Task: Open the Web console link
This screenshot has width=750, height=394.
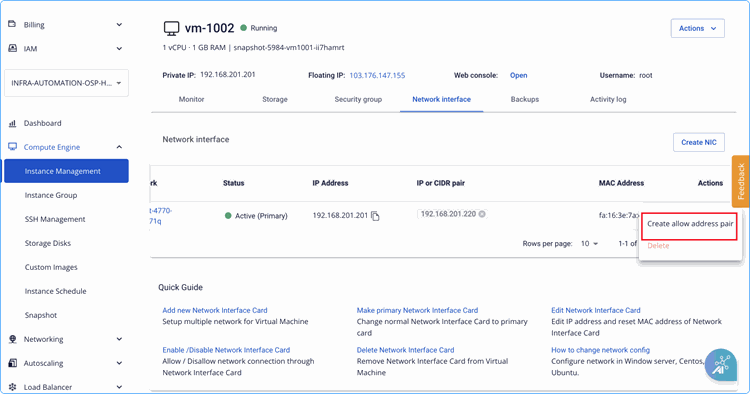Action: pyautogui.click(x=518, y=76)
